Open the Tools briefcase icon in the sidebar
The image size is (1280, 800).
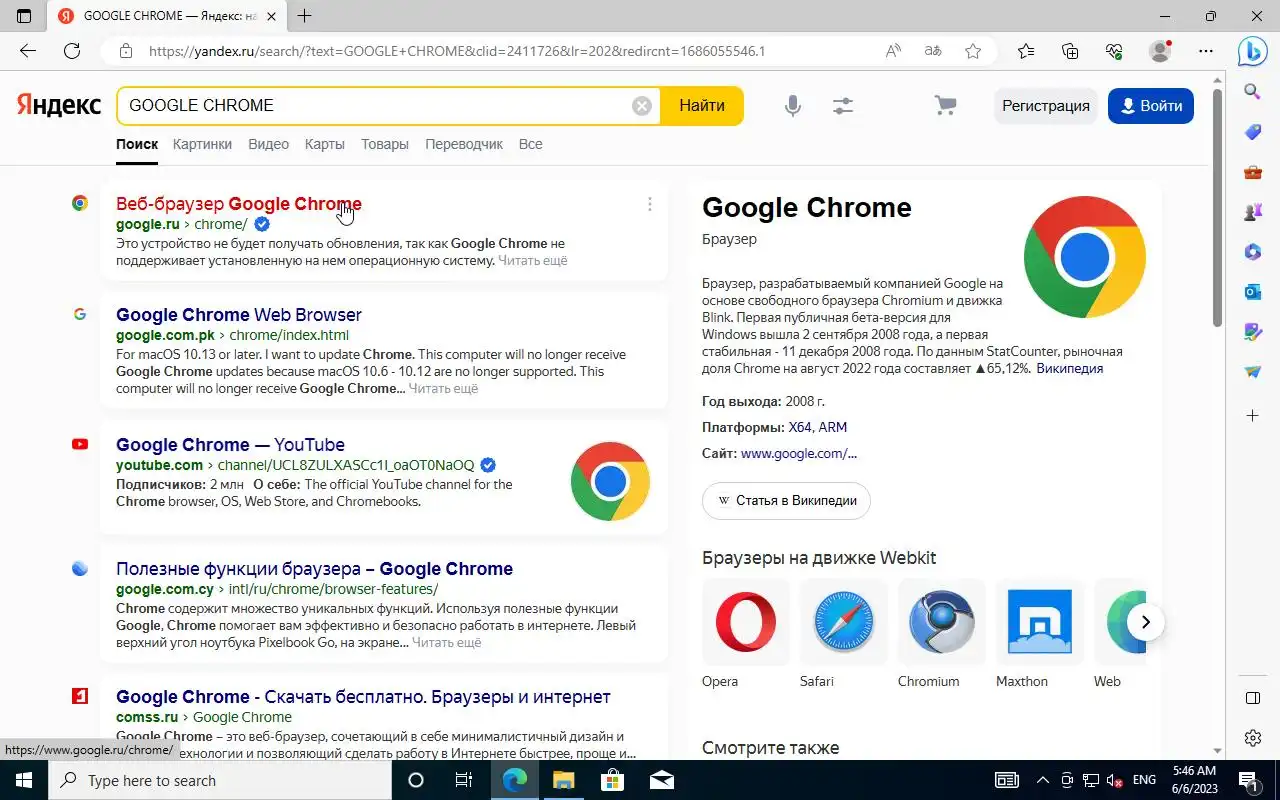[1253, 172]
